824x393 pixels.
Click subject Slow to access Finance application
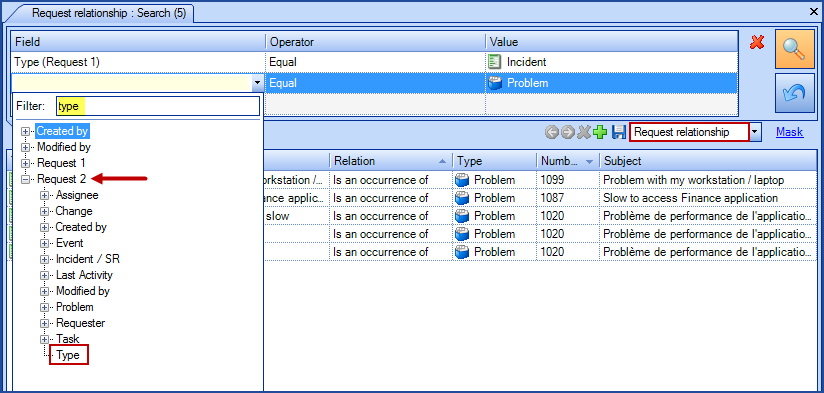(x=691, y=198)
